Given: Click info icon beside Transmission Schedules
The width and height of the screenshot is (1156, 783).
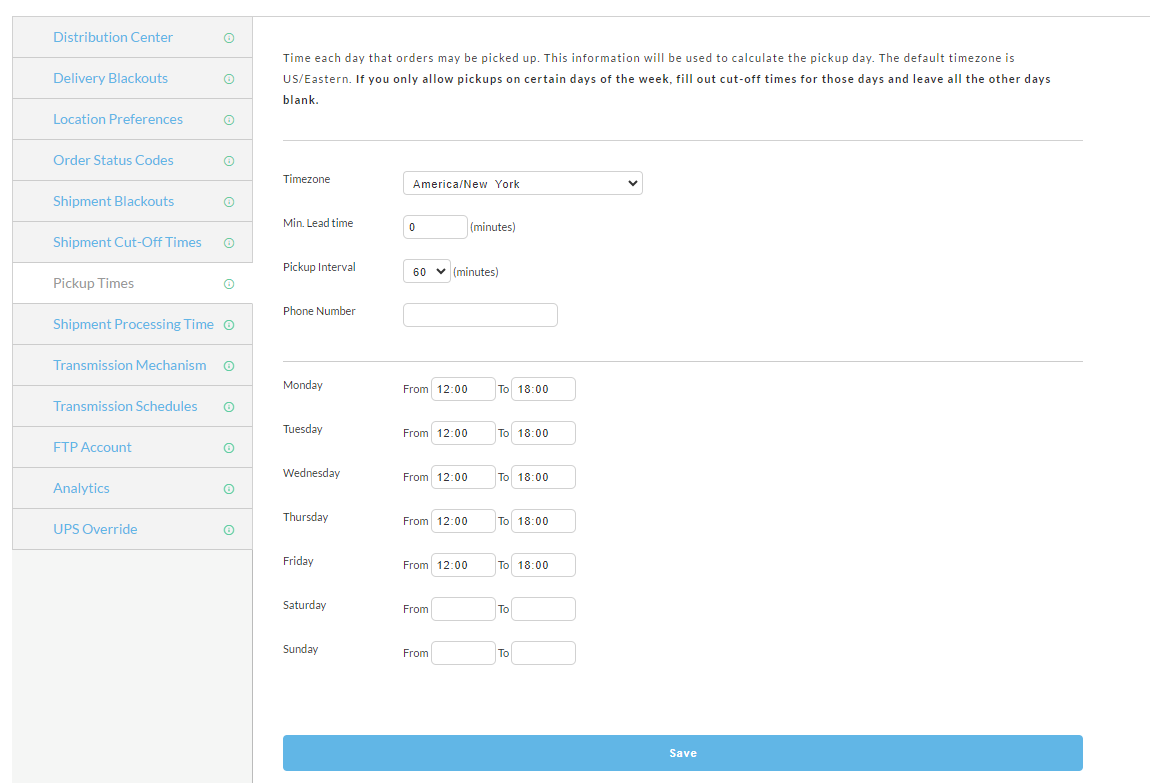Looking at the screenshot, I should [x=229, y=407].
